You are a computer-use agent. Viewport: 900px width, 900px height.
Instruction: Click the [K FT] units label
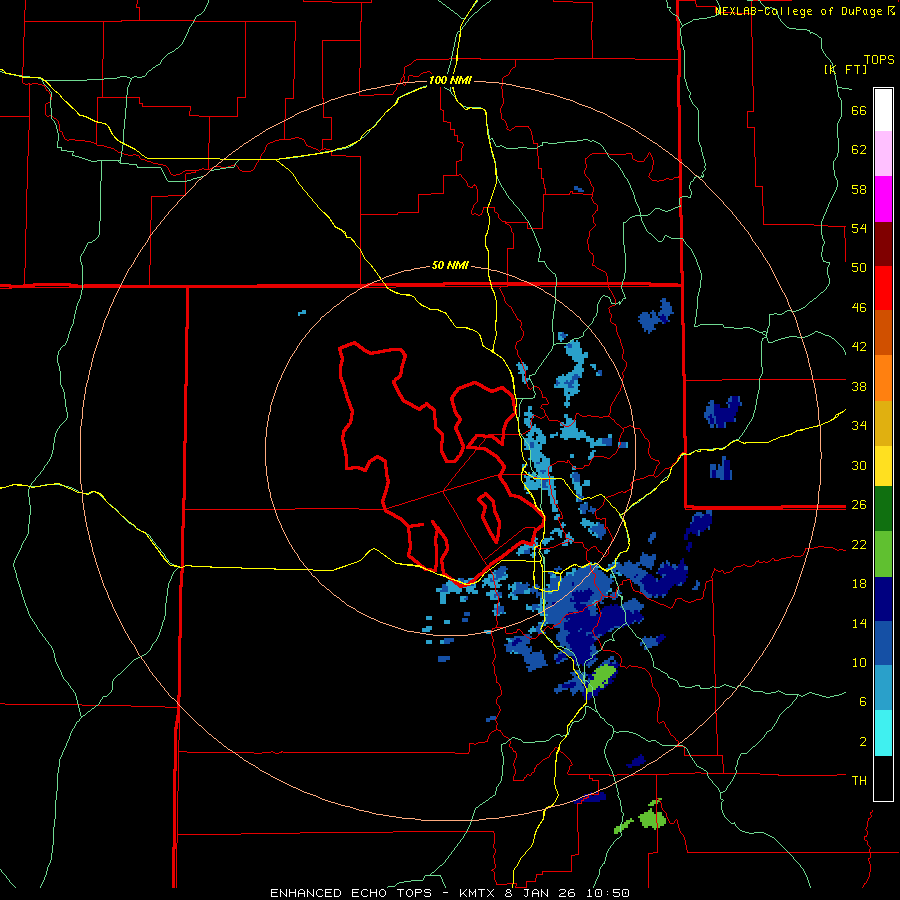[845, 69]
